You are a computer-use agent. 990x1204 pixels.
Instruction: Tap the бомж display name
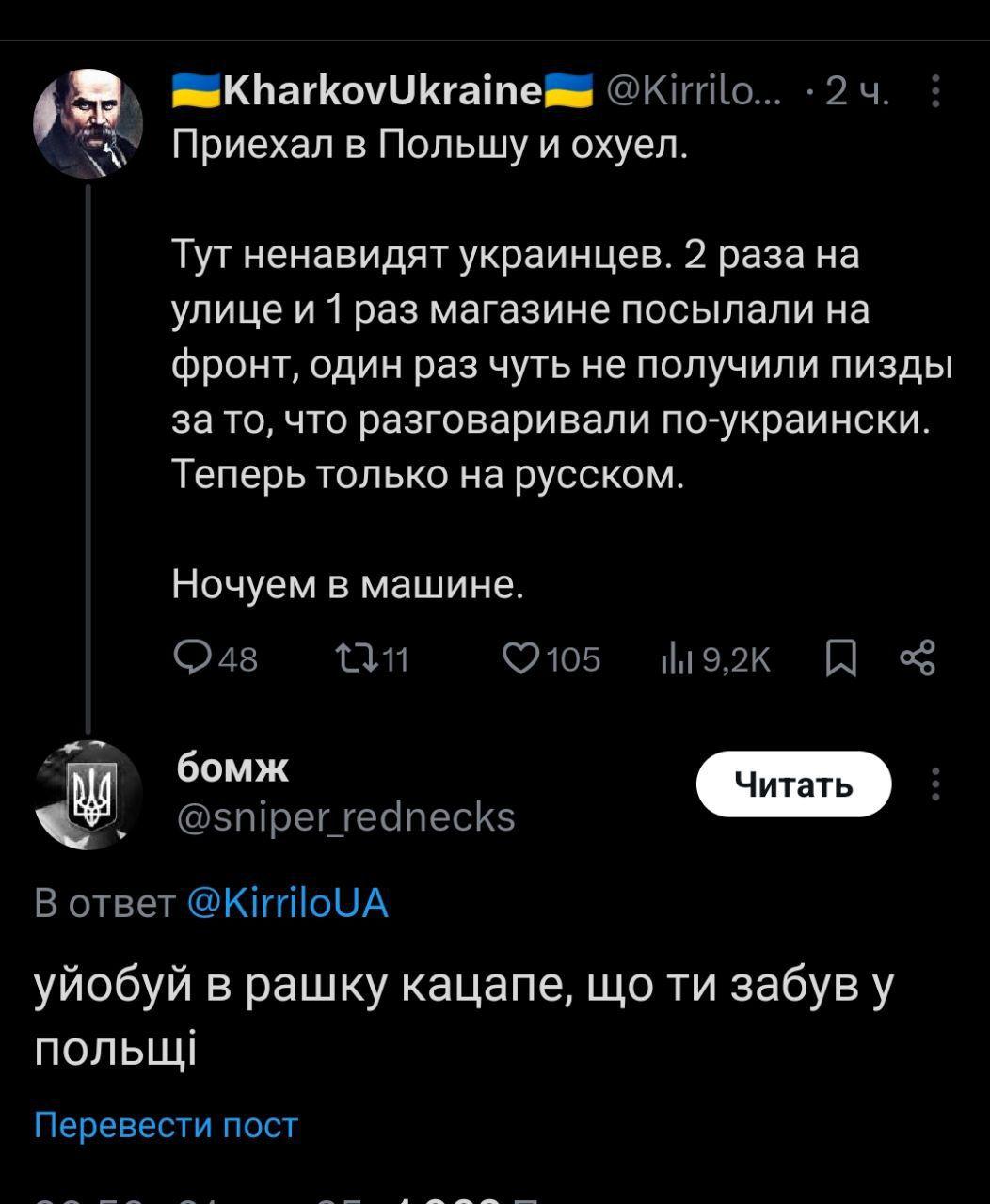click(232, 768)
